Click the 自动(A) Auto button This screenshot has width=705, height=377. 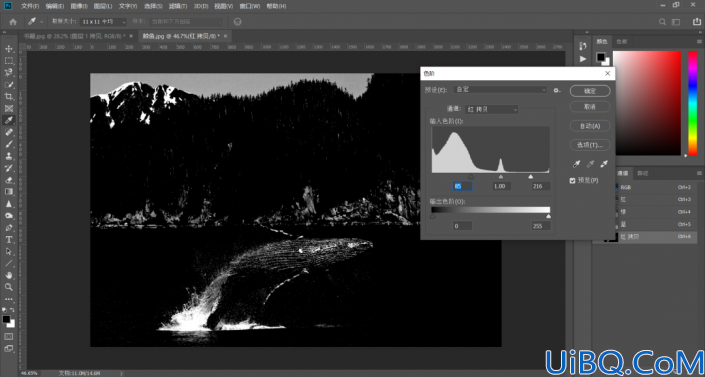click(590, 126)
